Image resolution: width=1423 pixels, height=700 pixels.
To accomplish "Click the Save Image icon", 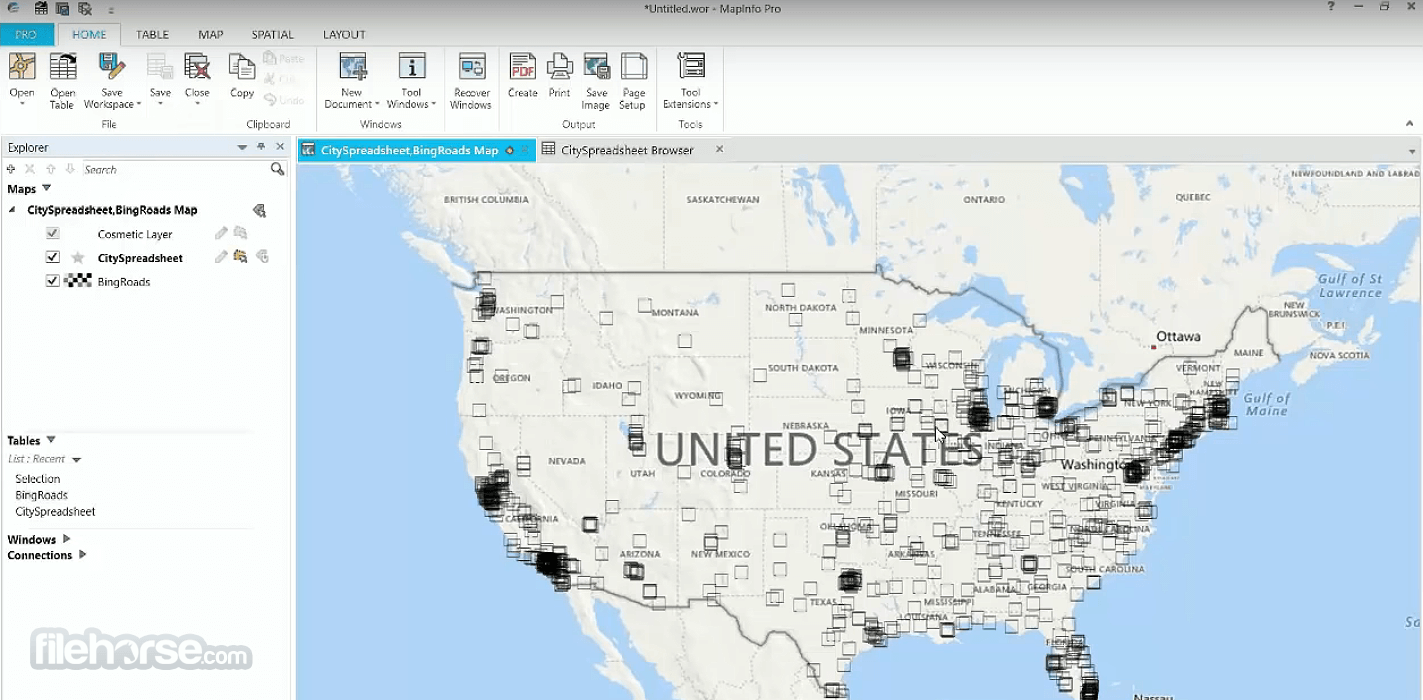I will [597, 67].
